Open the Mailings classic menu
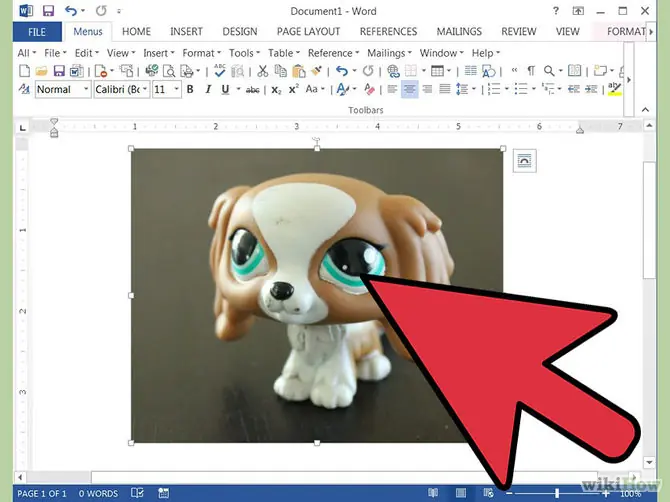The image size is (670, 502). pos(389,53)
